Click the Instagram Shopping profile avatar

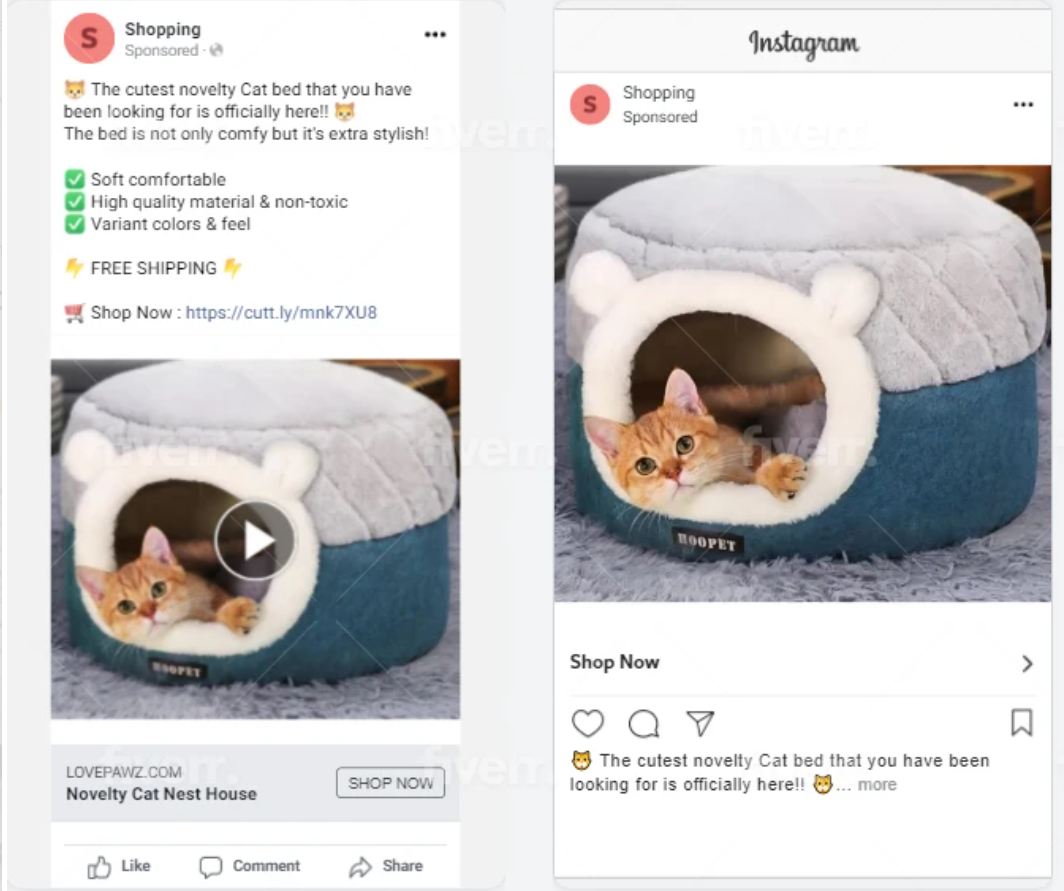590,104
